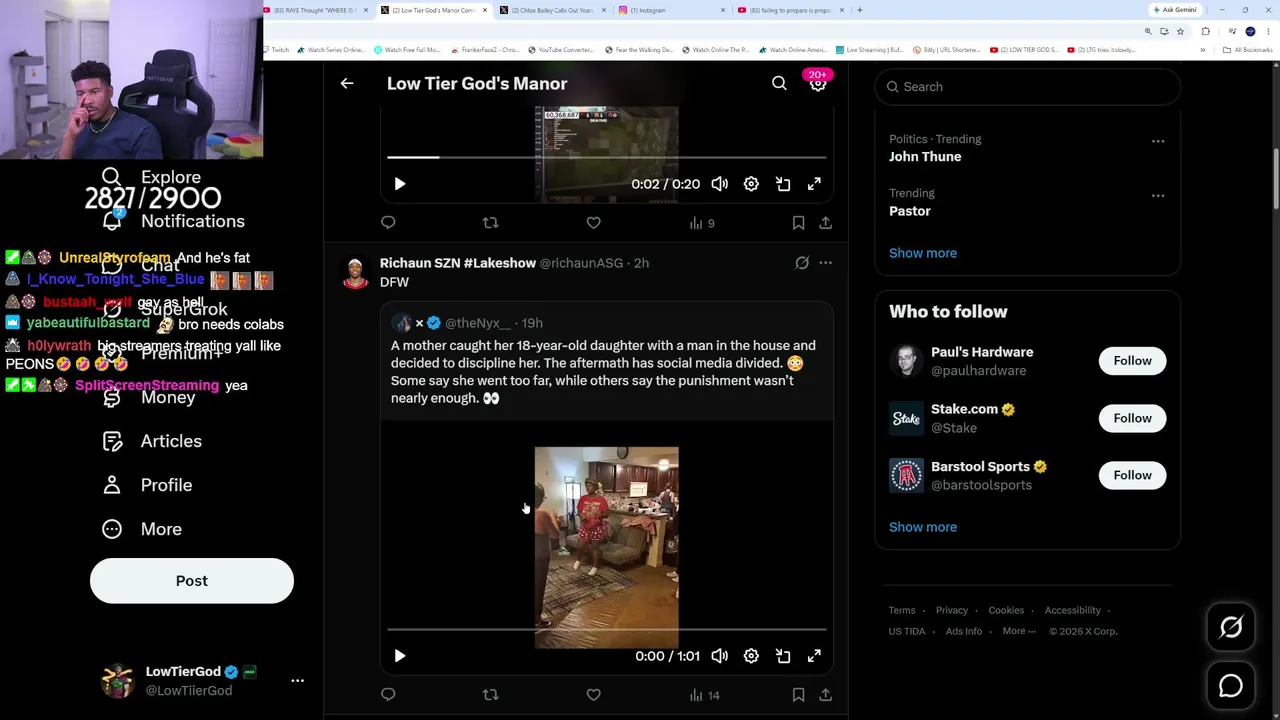Enable picture-in-picture on the 1:01 video
The image size is (1280, 720).
(x=783, y=656)
